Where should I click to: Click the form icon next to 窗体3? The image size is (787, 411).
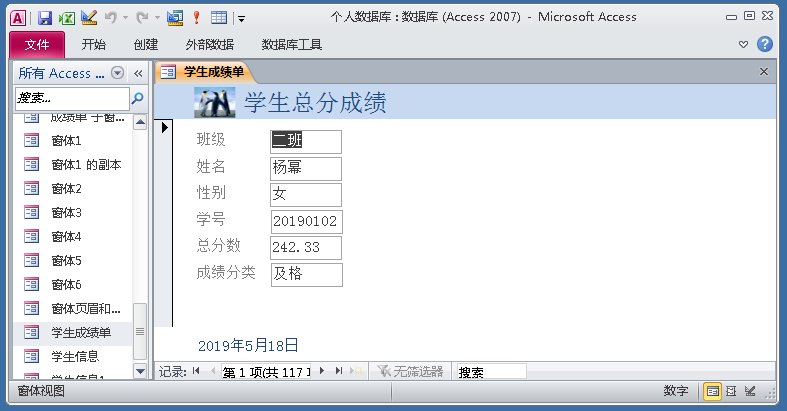tap(31, 213)
